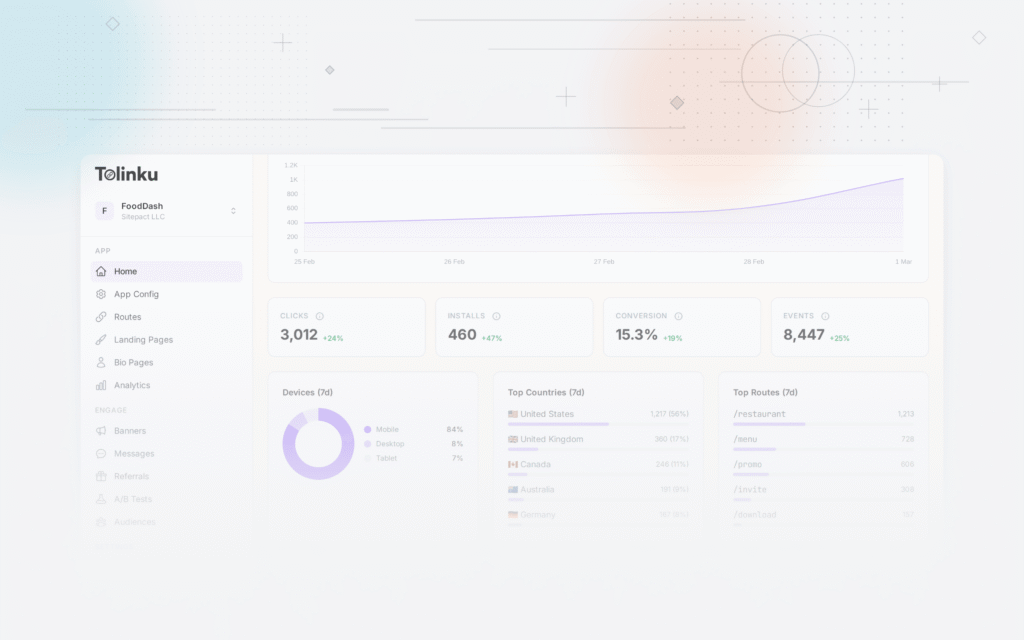Click the info icon next to EVENTS

click(x=824, y=315)
